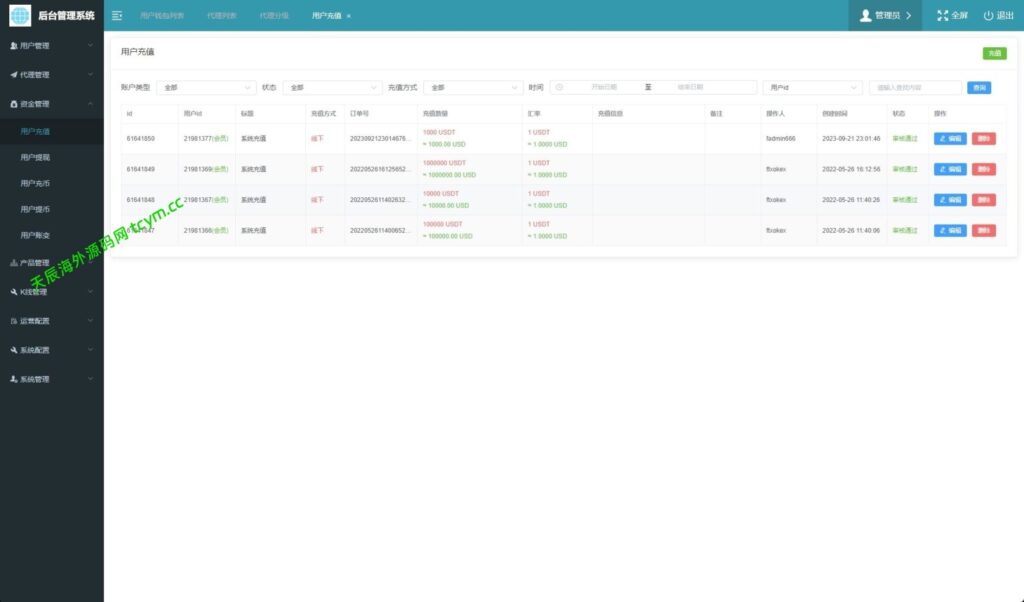The height and width of the screenshot is (602, 1024).
Task: Click the search content input field
Action: 915,88
